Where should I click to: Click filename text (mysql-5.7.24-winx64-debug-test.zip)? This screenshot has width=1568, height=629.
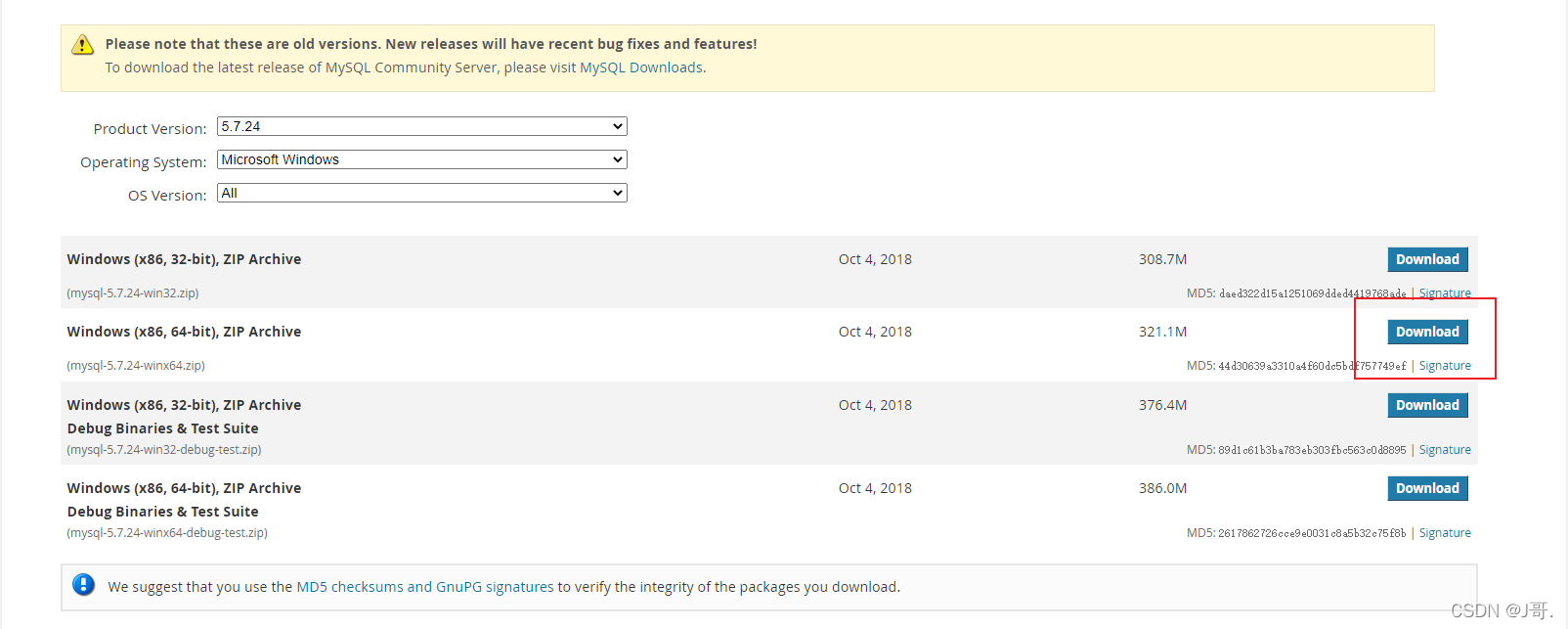click(167, 533)
